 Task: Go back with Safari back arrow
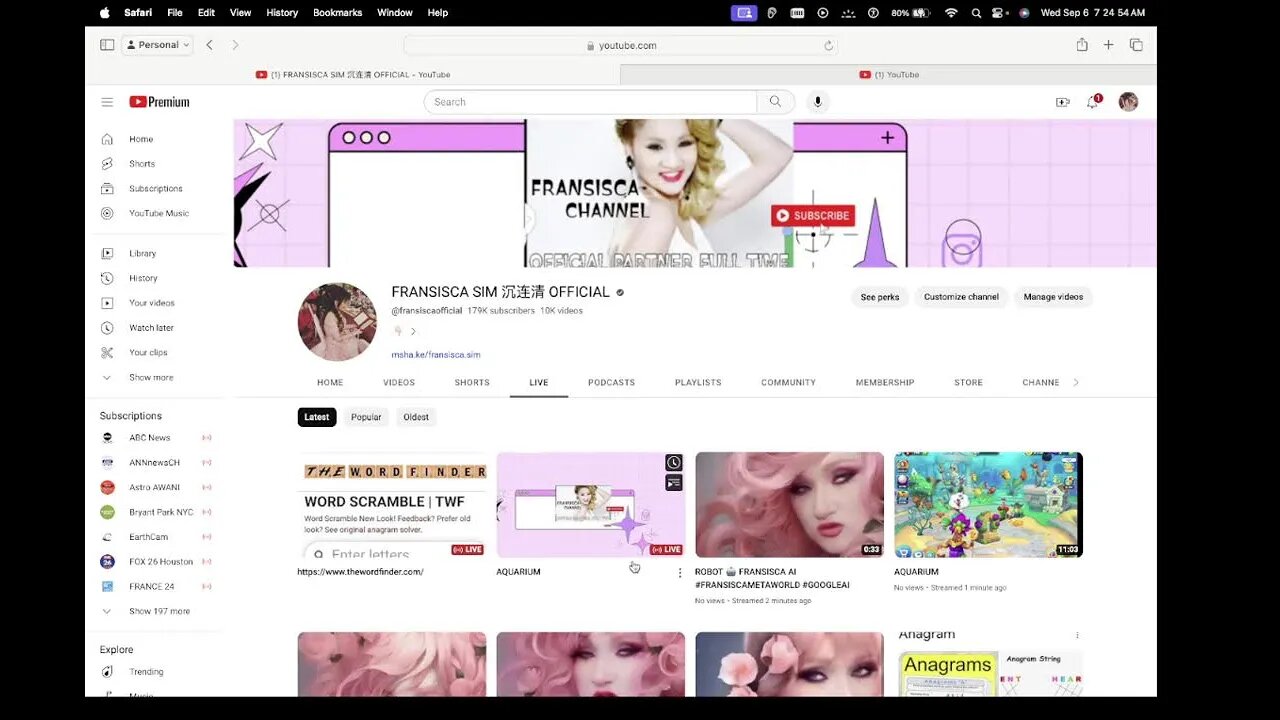(x=209, y=45)
